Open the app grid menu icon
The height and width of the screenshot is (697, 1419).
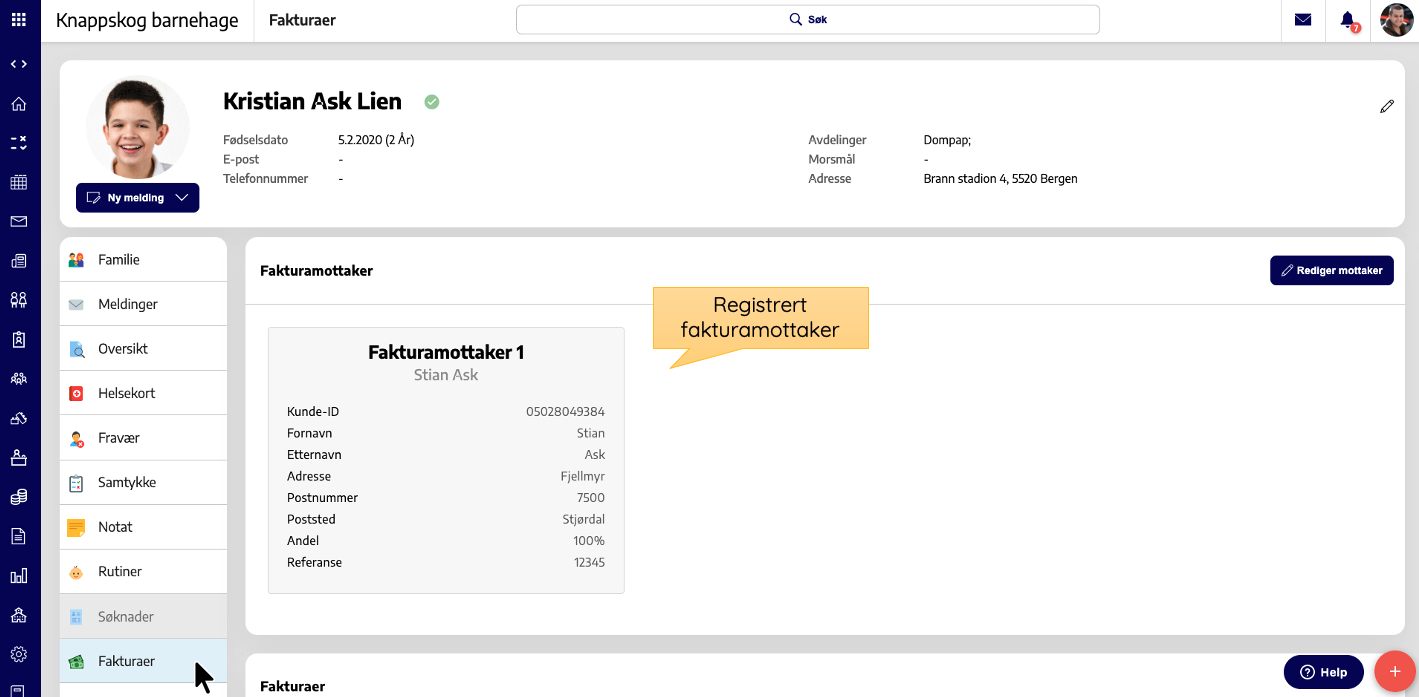[x=18, y=19]
